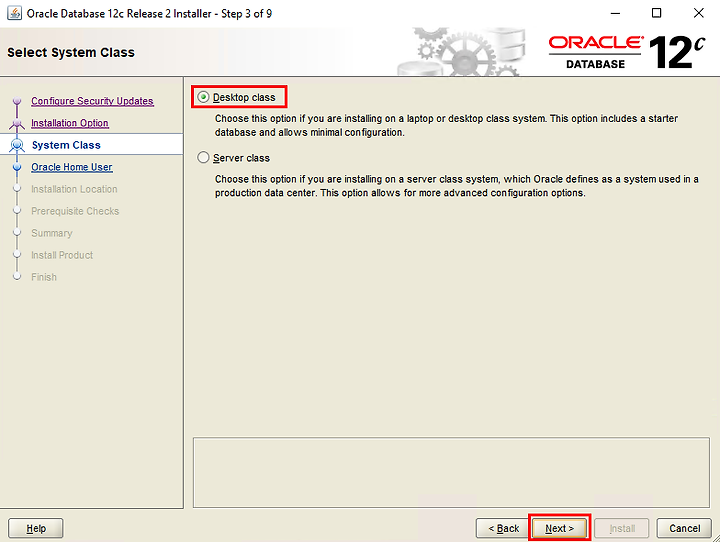This screenshot has height=542, width=720.
Task: Click the Prerequisite Checks step label
Action: 75,211
